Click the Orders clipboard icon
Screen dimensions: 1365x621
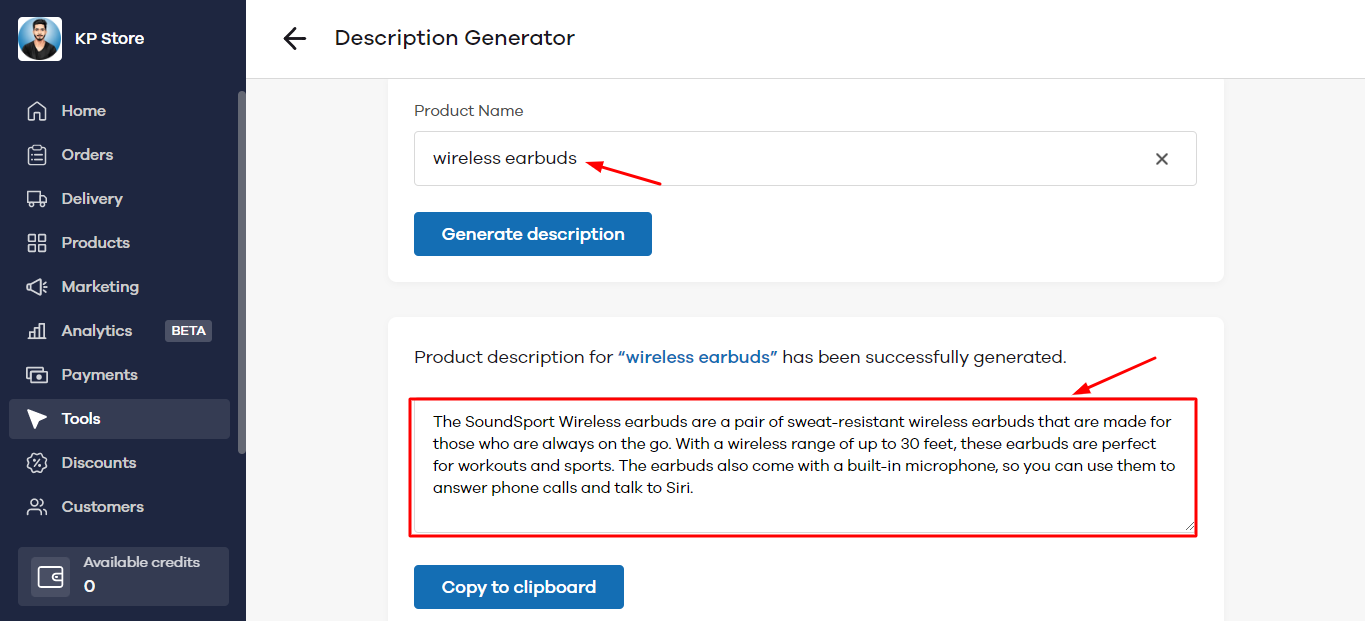pos(37,155)
